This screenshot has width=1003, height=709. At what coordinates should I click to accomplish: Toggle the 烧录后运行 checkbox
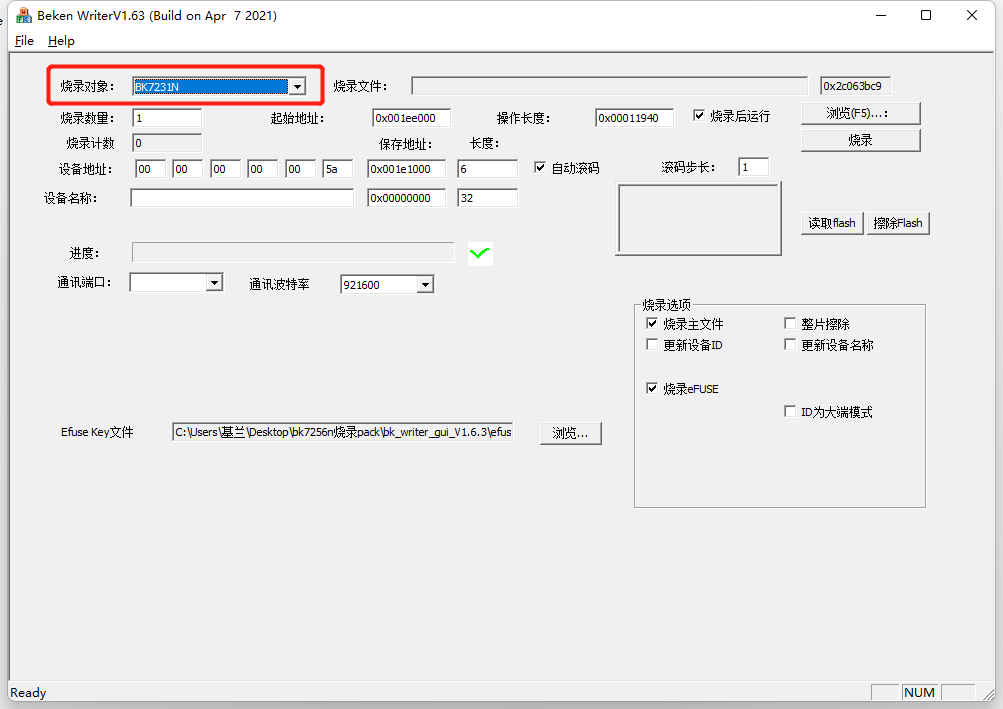(699, 115)
